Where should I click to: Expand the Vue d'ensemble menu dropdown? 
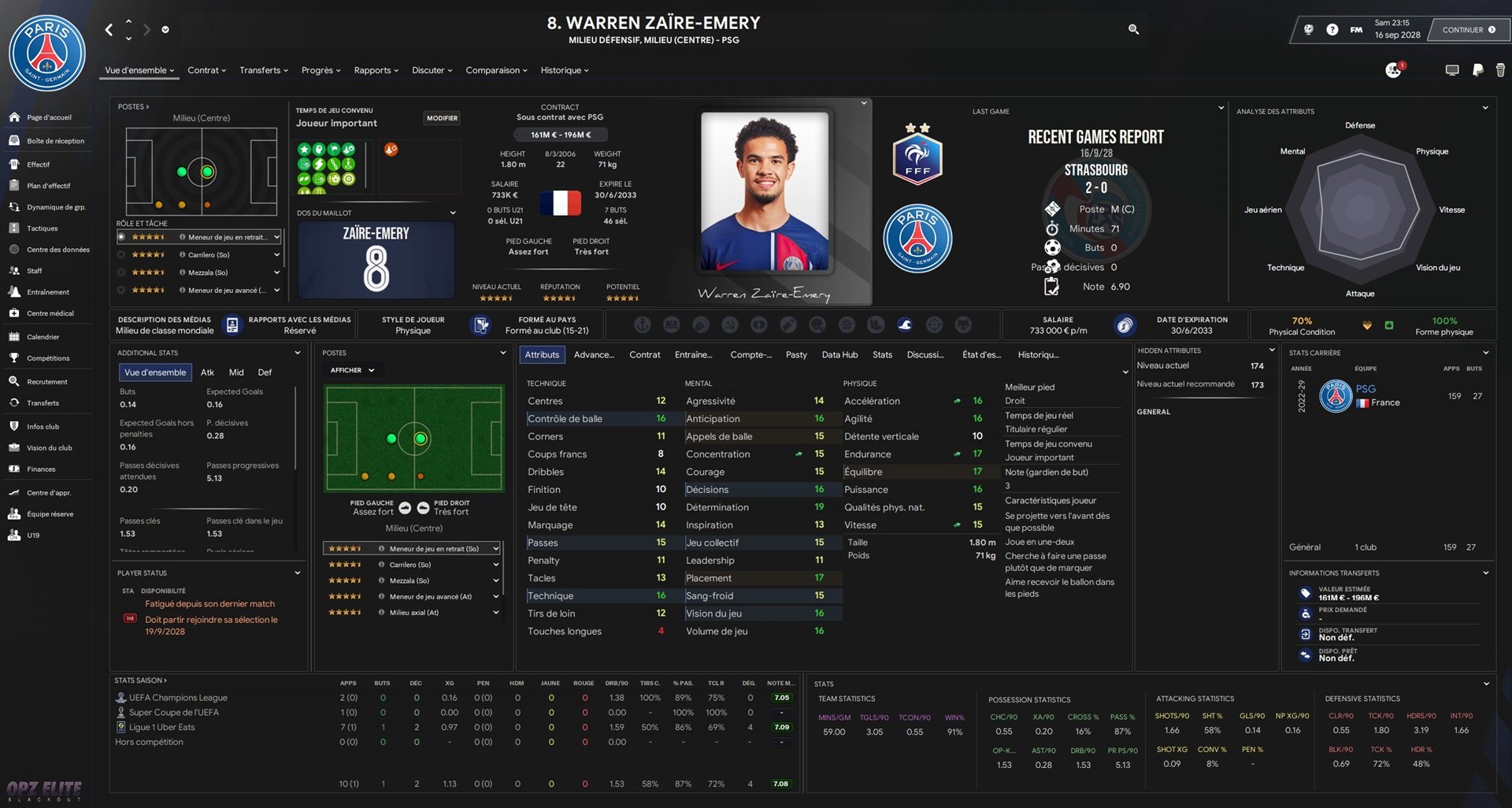(x=139, y=70)
